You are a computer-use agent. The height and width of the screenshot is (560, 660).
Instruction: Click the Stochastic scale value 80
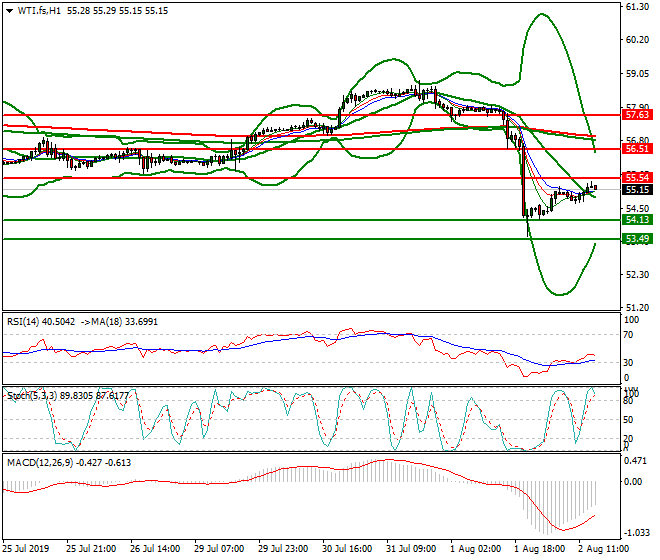pyautogui.click(x=628, y=401)
